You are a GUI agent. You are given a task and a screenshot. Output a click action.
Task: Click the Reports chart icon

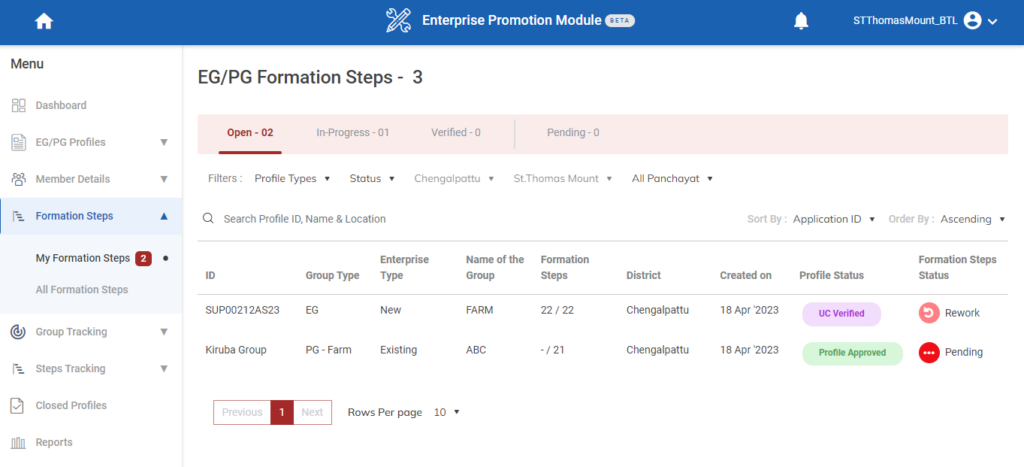pos(18,442)
